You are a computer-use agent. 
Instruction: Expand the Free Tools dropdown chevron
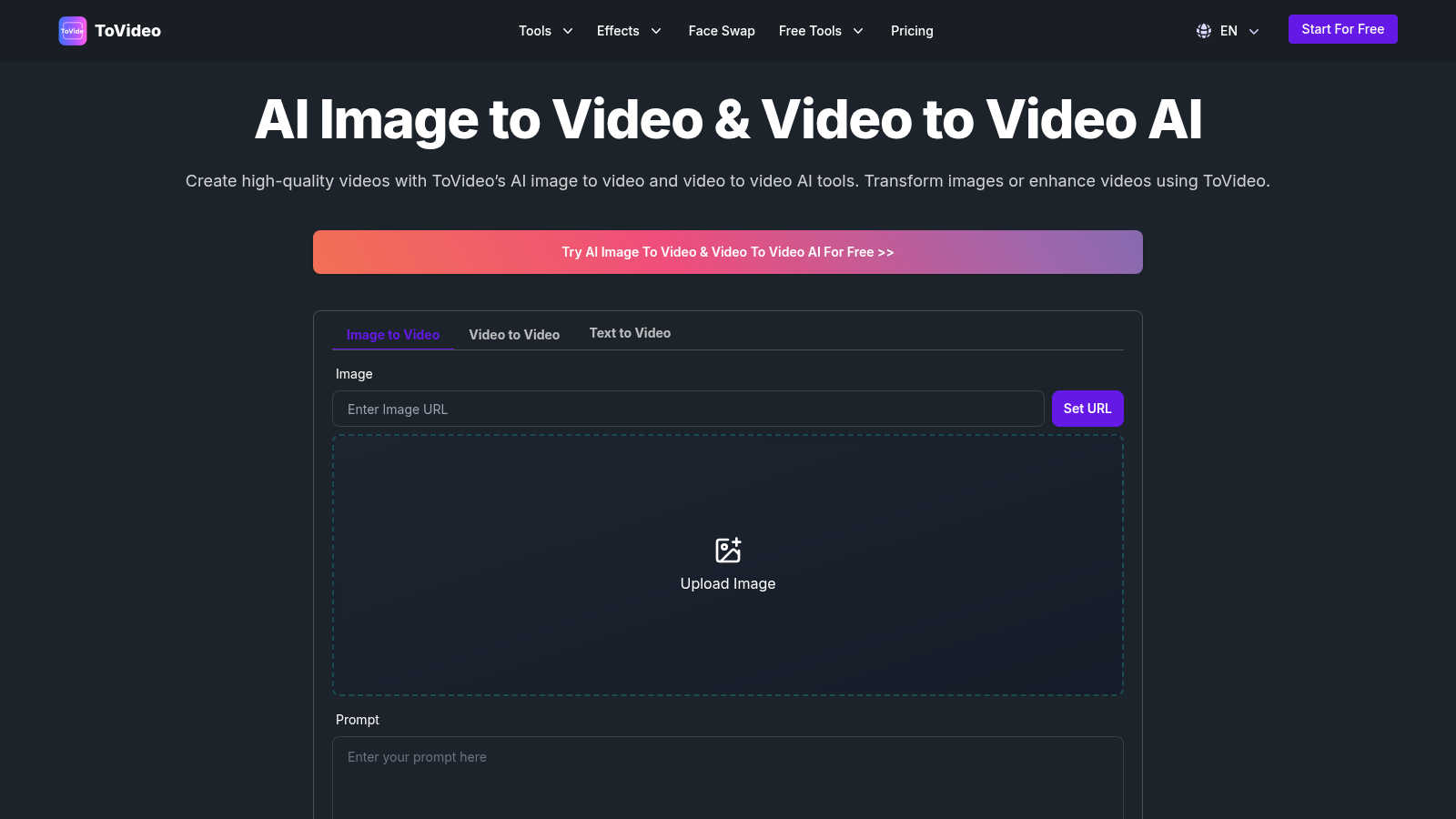[858, 31]
